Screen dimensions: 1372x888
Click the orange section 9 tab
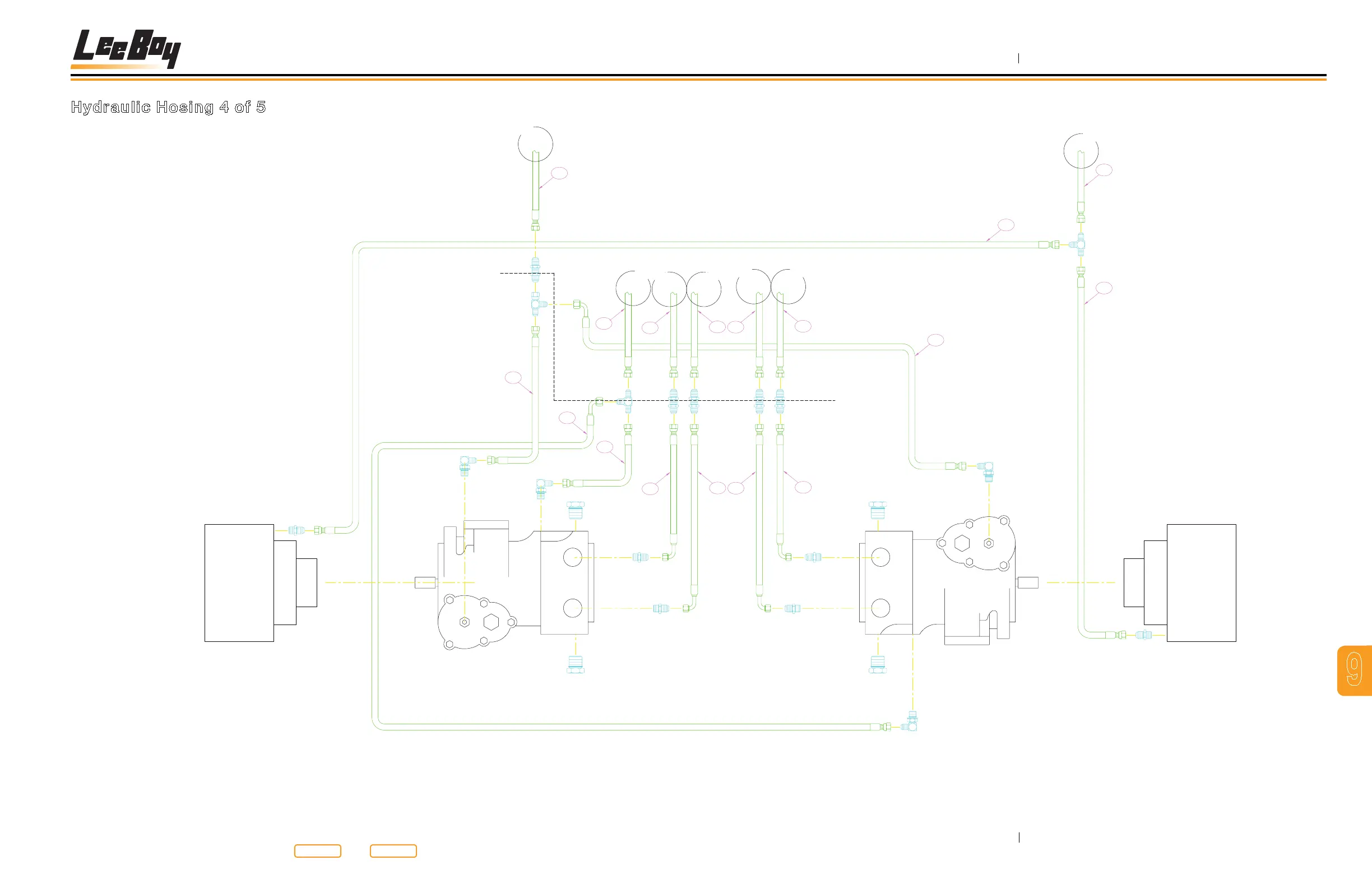(1354, 670)
